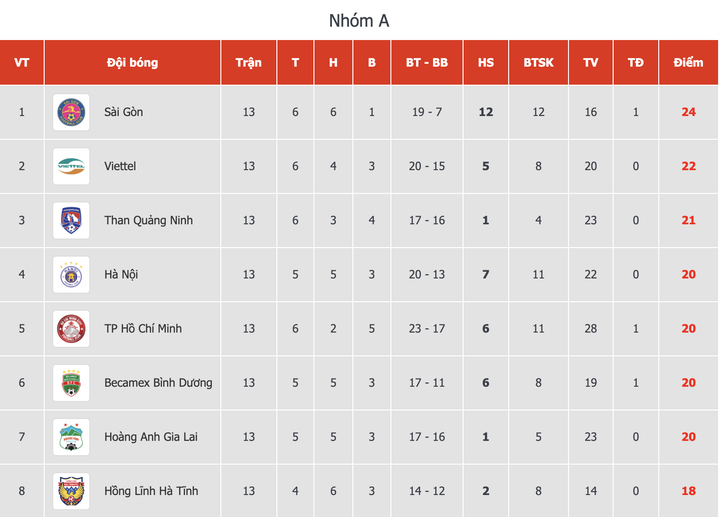Open the Sài Gòn team name link
The width and height of the screenshot is (720, 517).
tap(124, 112)
